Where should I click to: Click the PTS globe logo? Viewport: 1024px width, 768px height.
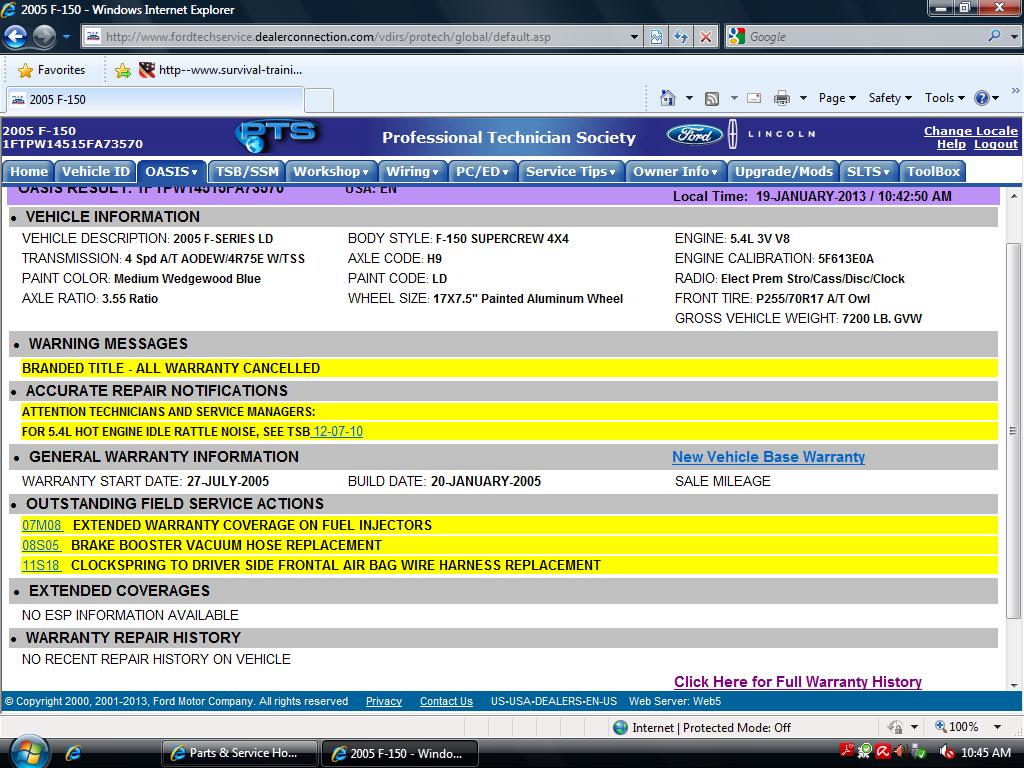point(277,136)
